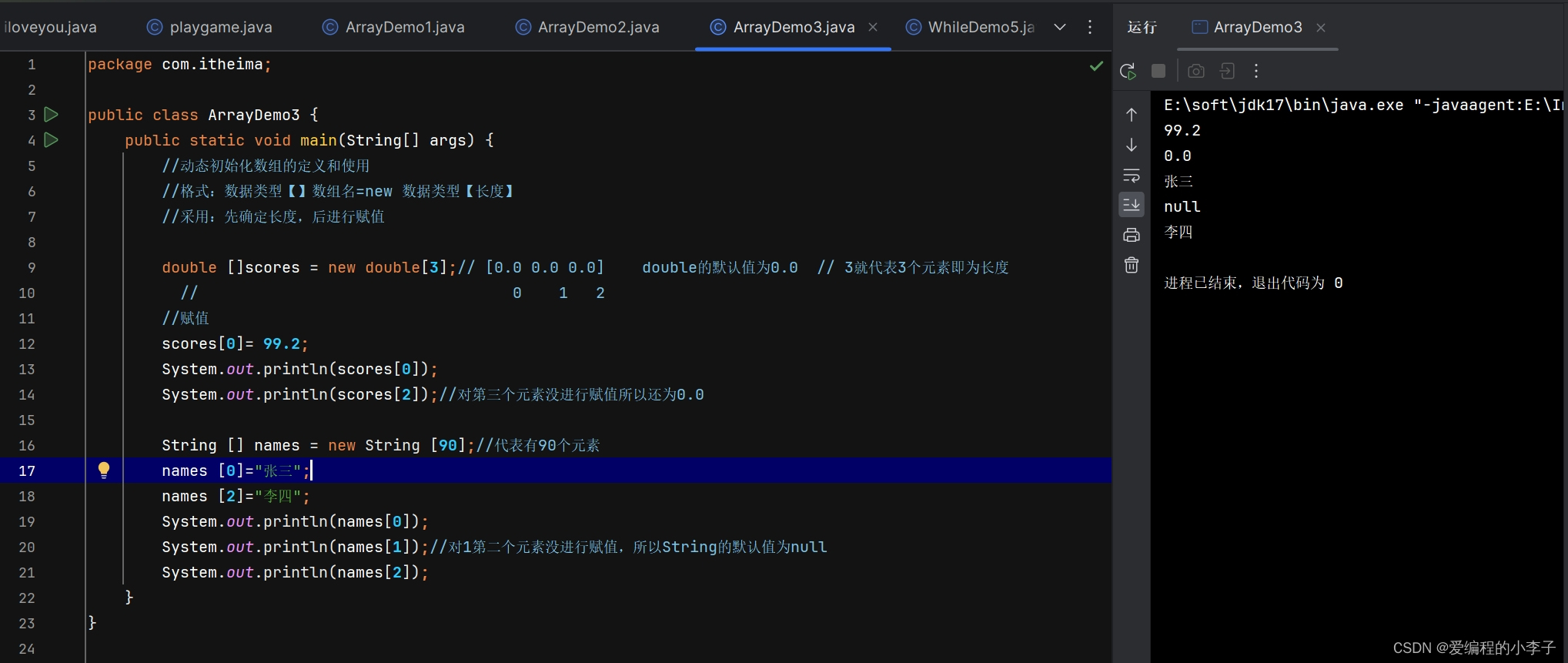Switch to the playgame.java tab
Viewport: 1568px width, 663px height.
(209, 27)
